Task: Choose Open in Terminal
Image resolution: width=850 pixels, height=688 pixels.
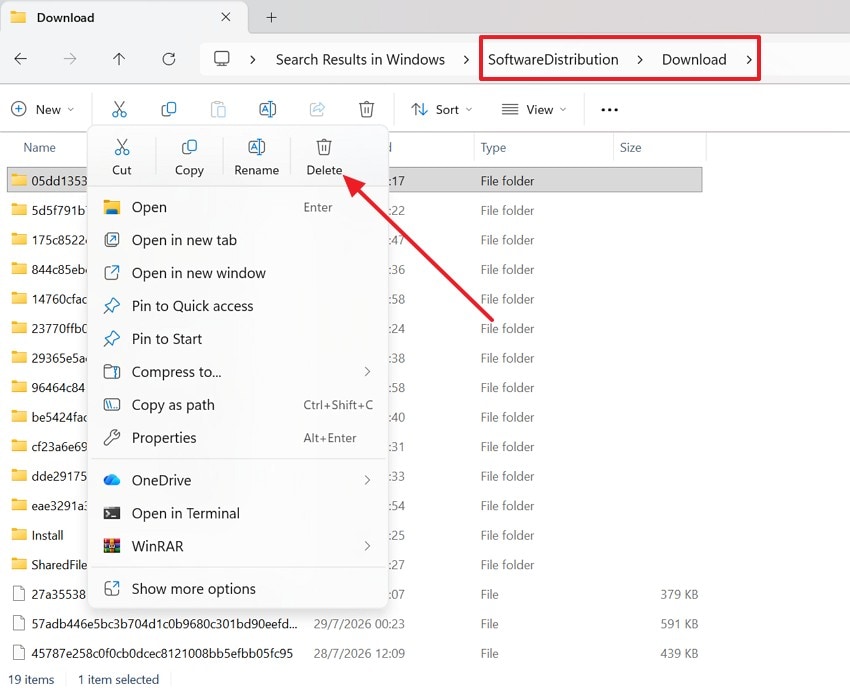Action: point(238,513)
